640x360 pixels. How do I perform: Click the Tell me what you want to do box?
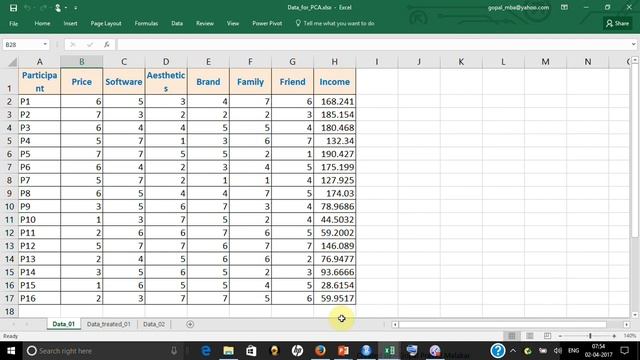pyautogui.click(x=335, y=24)
